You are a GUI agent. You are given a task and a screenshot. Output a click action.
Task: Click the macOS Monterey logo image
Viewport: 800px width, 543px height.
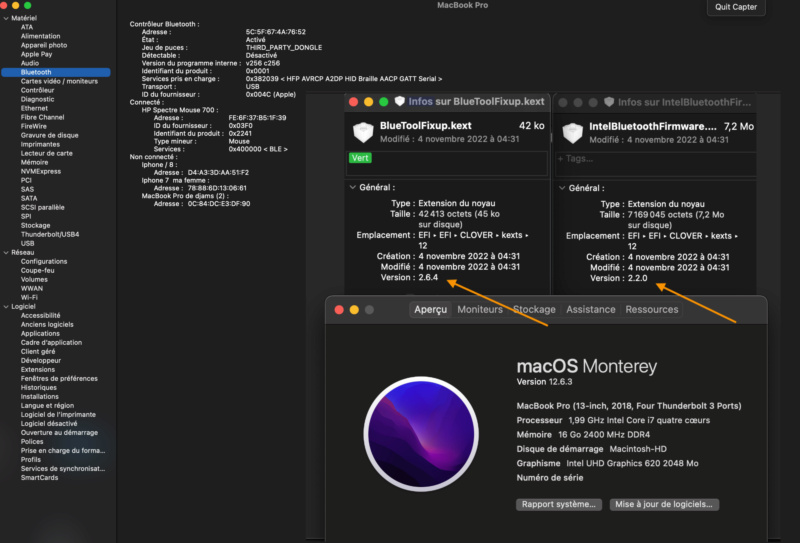(421, 434)
